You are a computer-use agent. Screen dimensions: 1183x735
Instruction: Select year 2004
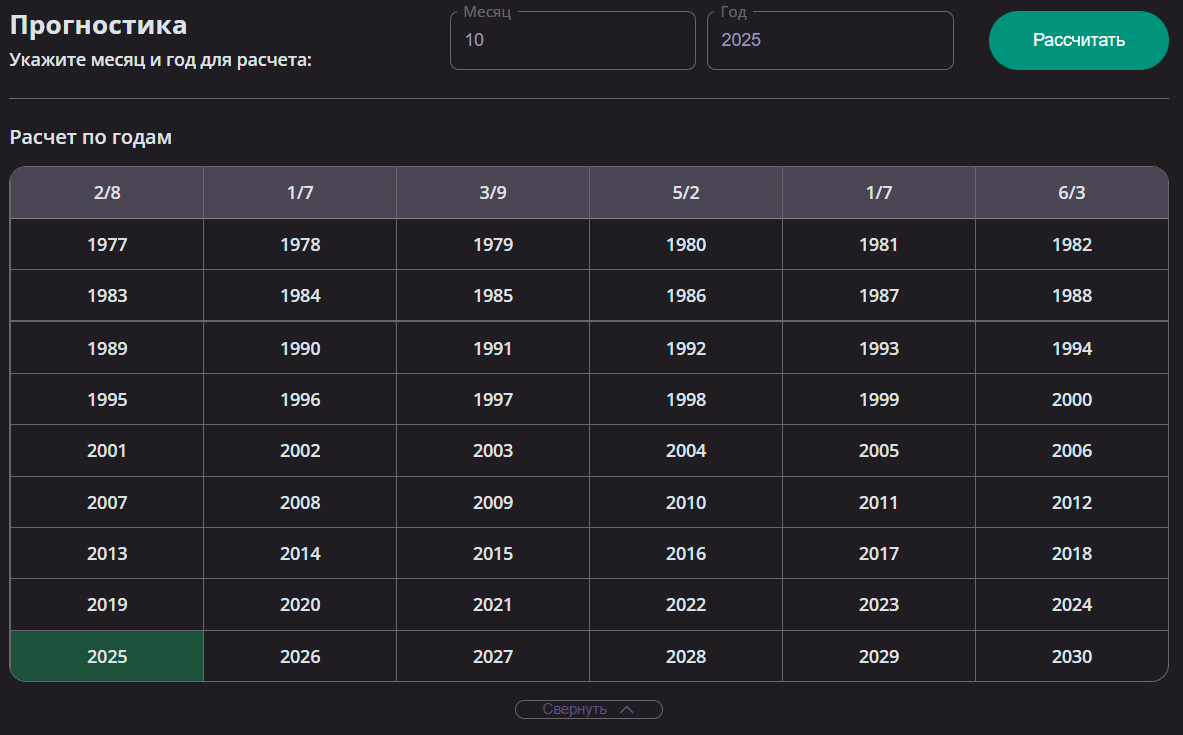686,451
